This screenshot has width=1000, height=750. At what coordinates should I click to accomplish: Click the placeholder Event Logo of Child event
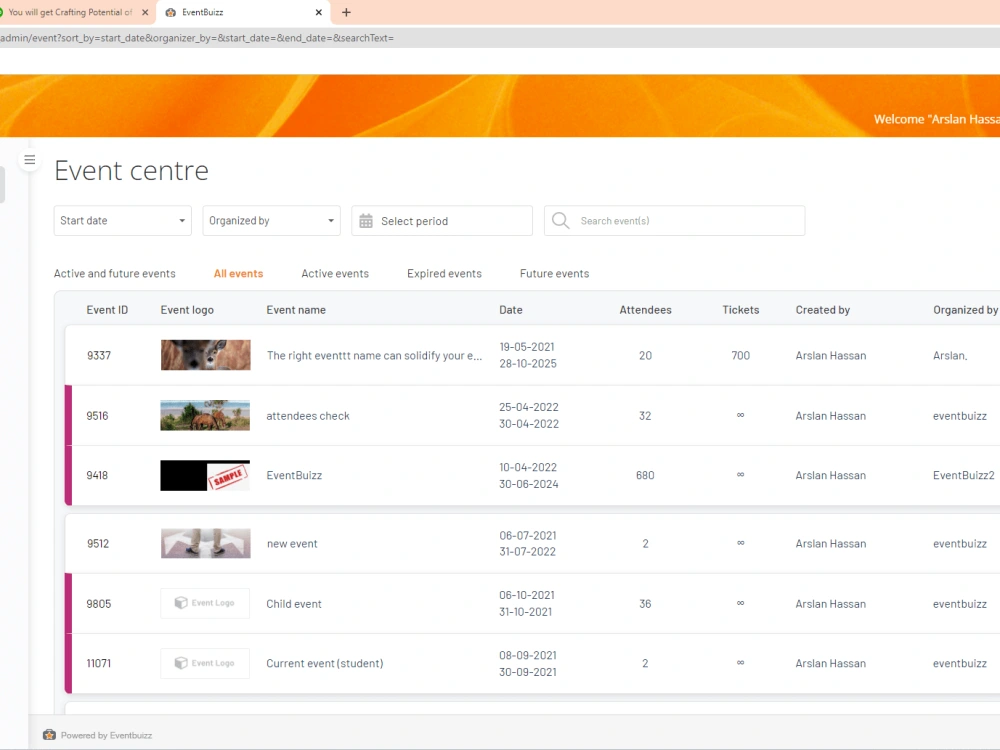205,603
